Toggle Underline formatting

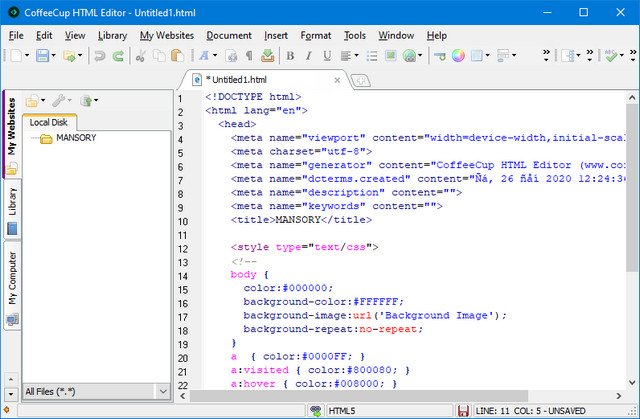pyautogui.click(x=327, y=56)
